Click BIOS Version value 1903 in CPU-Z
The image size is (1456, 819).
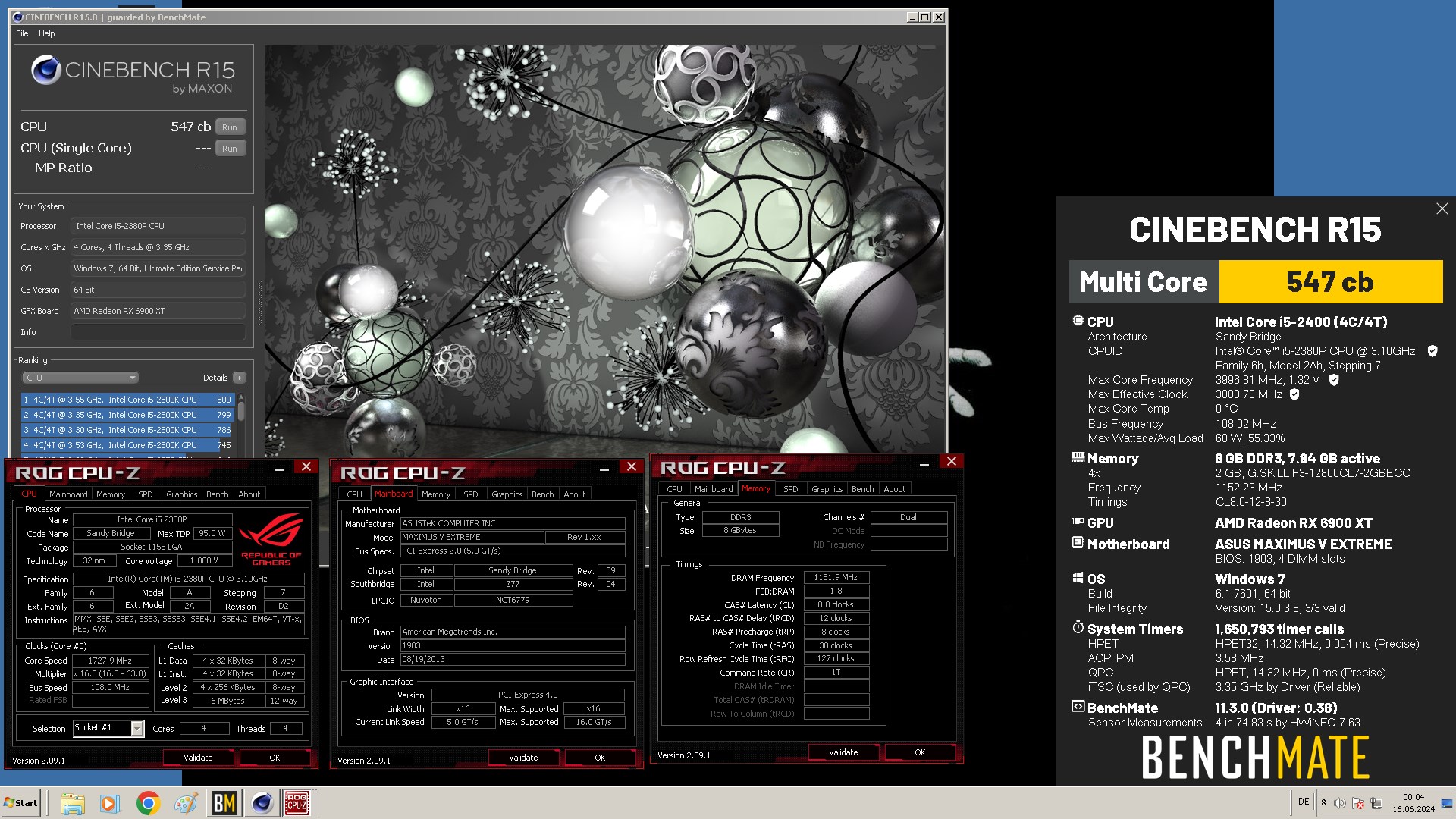(513, 645)
